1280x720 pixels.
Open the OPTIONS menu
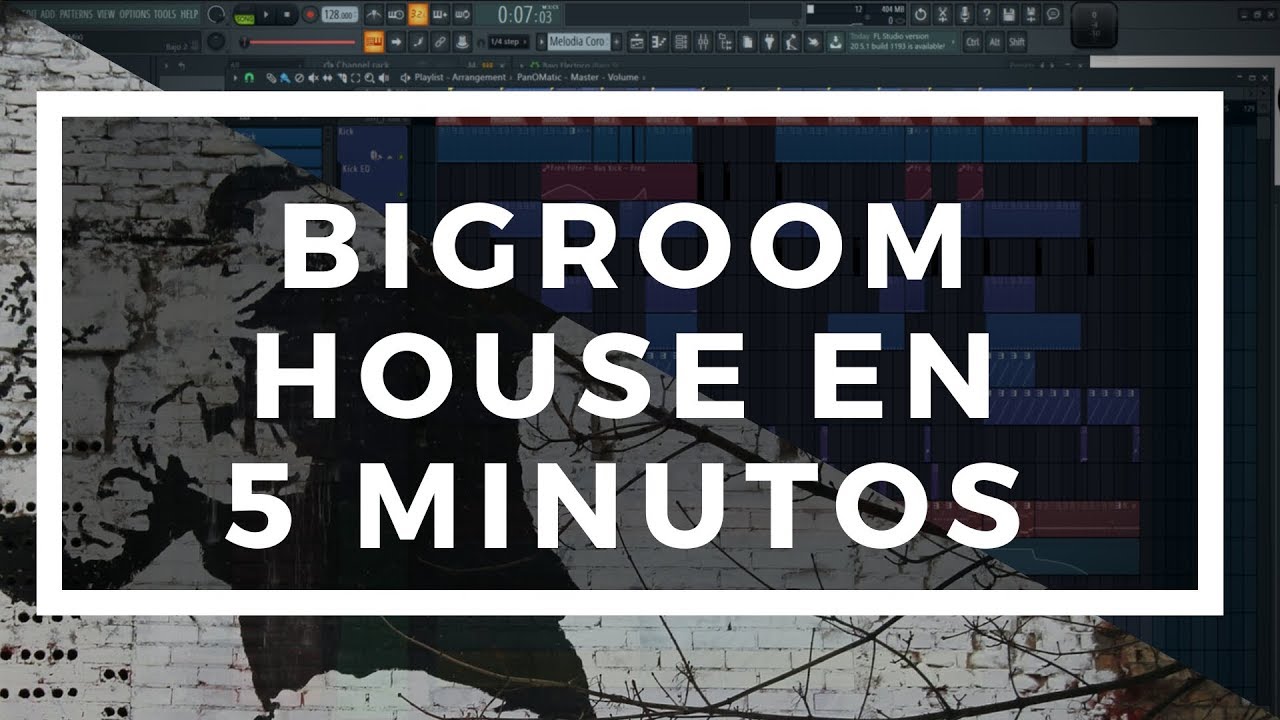[135, 15]
